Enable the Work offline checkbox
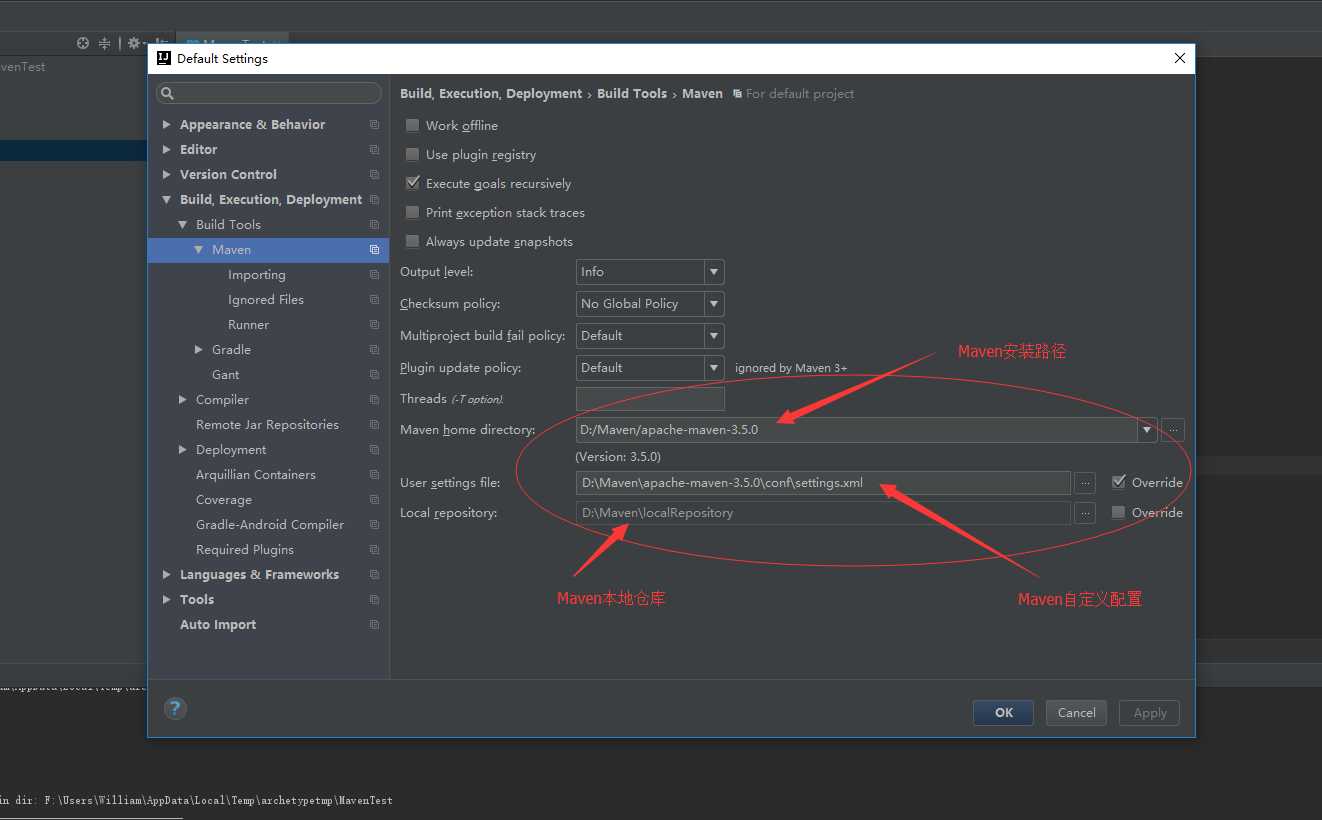 pyautogui.click(x=412, y=125)
